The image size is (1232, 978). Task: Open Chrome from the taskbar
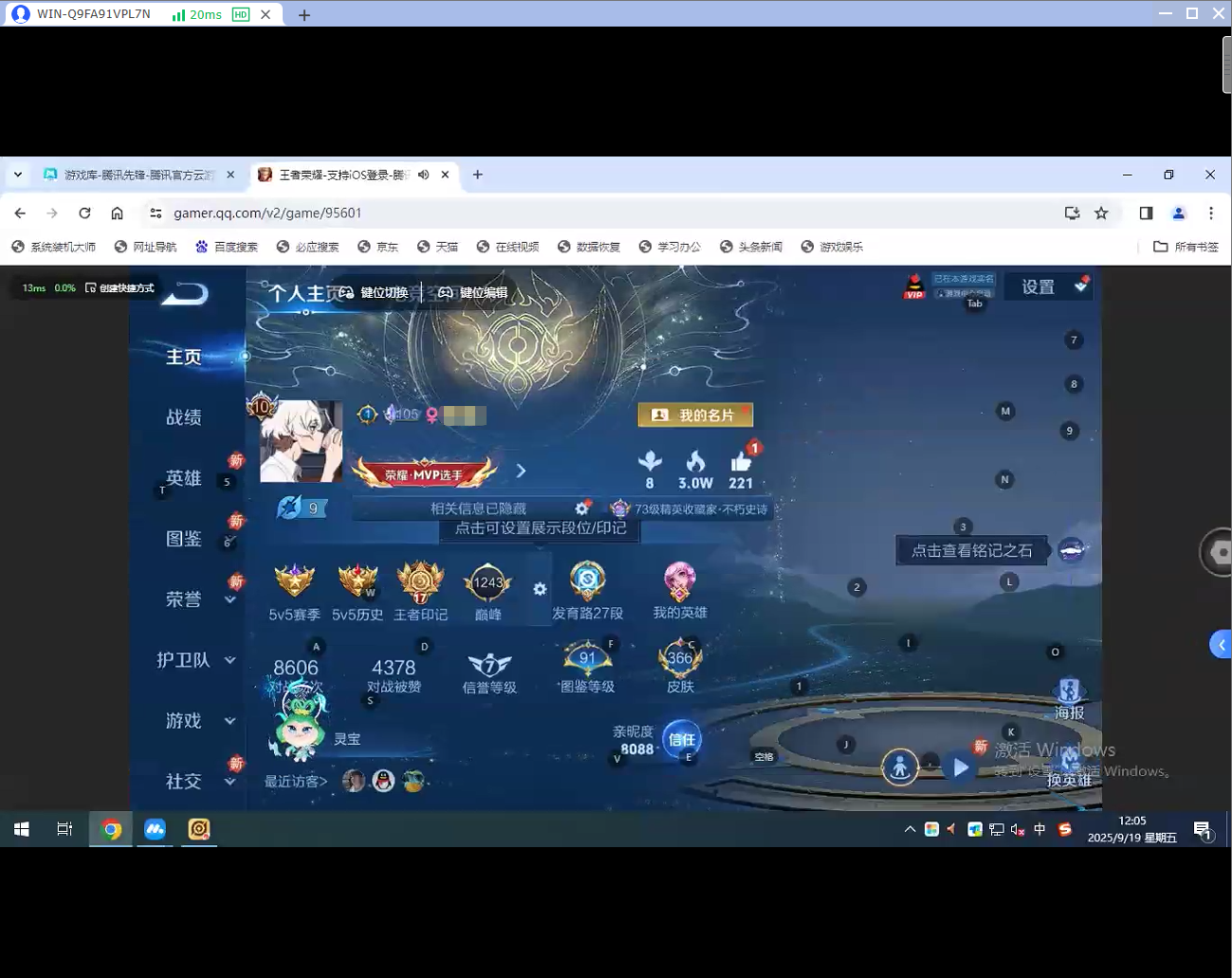pyautogui.click(x=112, y=829)
